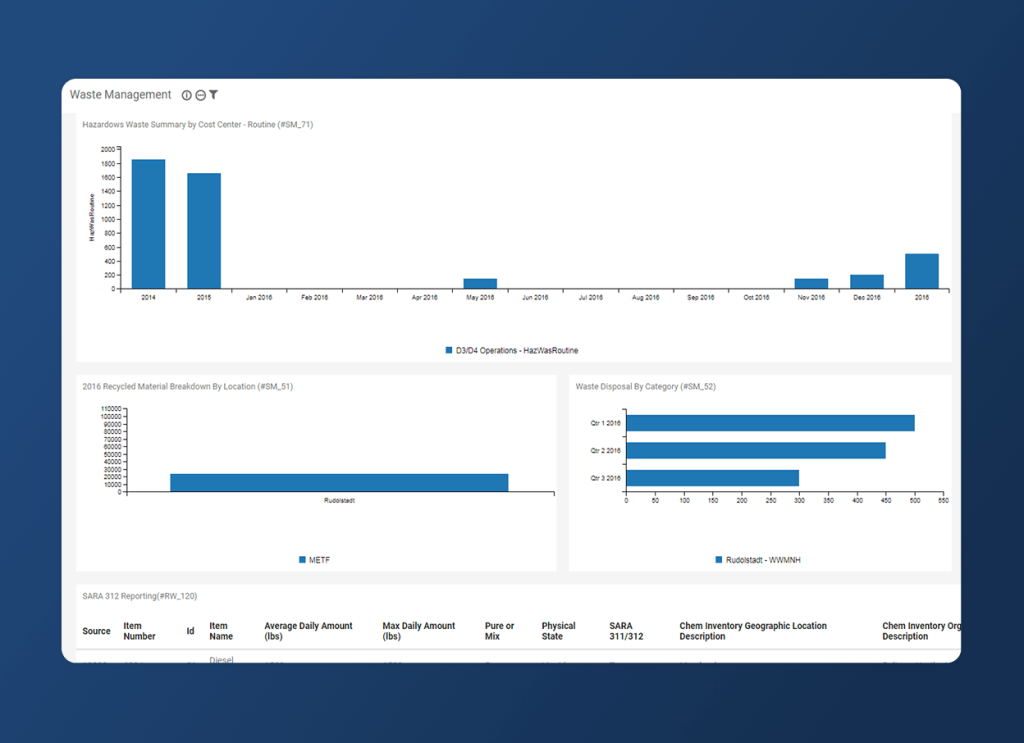1024x743 pixels.
Task: Click the Waste Disposal By Category chart title
Action: 646,385
